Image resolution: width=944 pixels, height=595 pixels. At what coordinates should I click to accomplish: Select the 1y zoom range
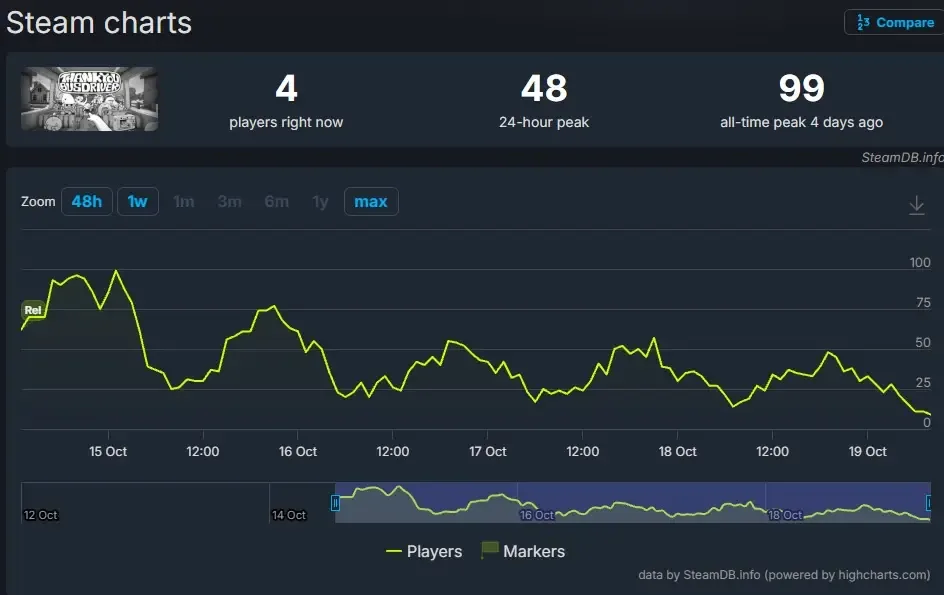(x=320, y=201)
